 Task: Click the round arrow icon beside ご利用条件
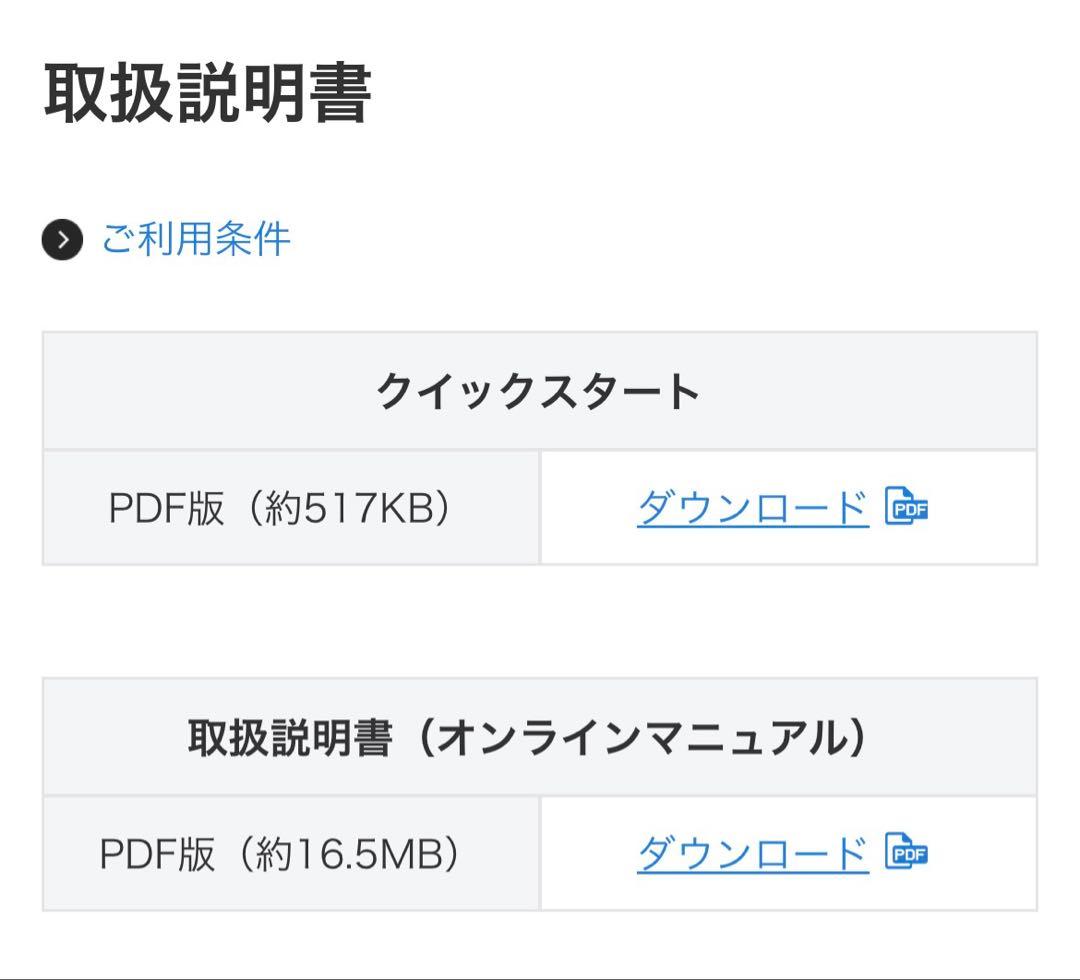(62, 240)
